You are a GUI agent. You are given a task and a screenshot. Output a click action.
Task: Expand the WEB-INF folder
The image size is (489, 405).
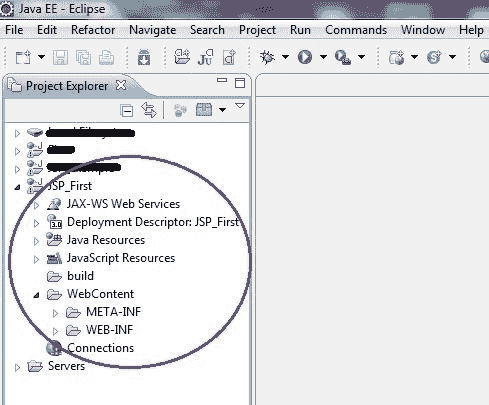point(55,331)
